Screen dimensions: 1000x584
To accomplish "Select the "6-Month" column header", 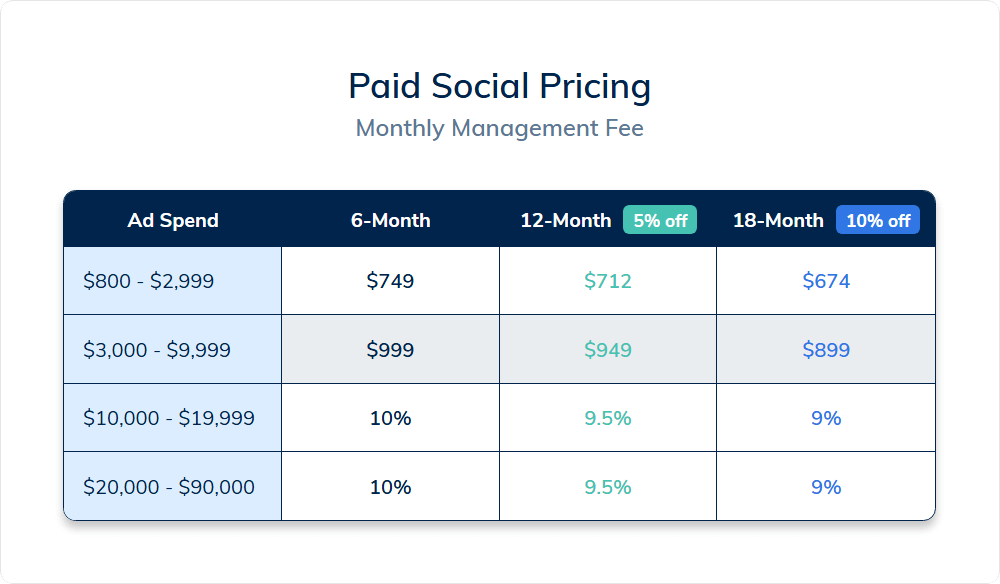I will (x=390, y=220).
